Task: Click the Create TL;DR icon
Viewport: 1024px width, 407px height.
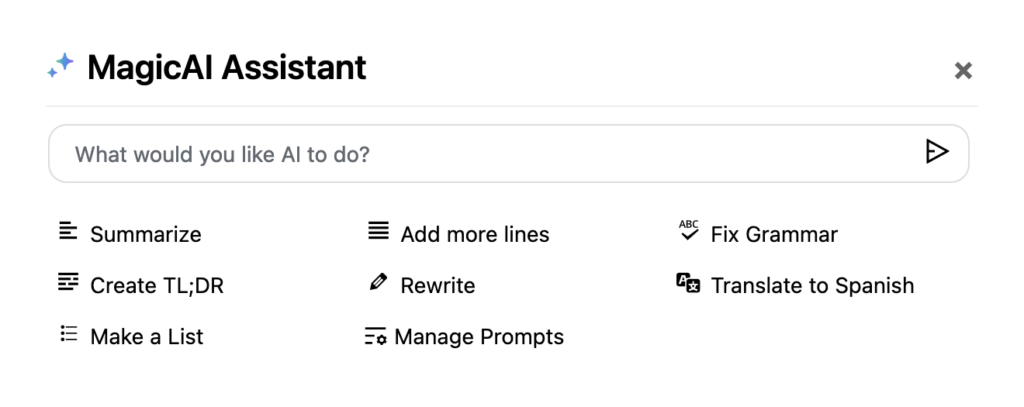Action: click(68, 283)
